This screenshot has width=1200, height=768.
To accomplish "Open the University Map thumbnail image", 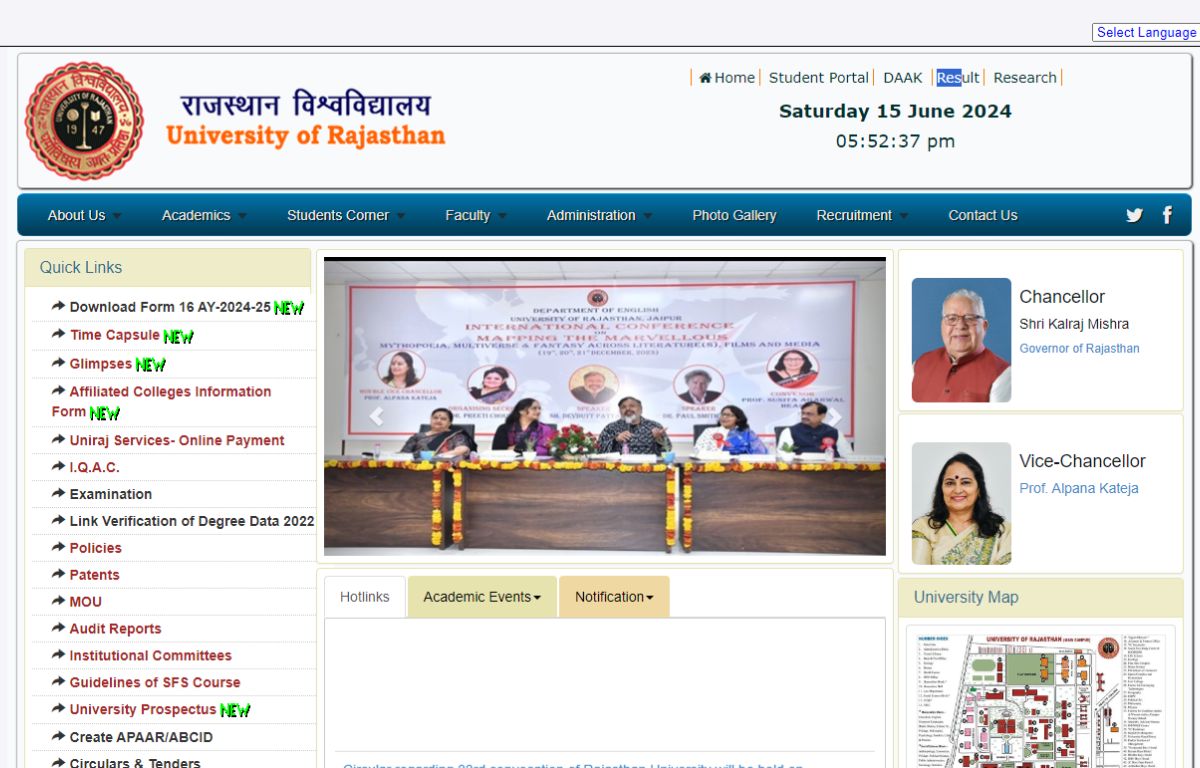I will [1040, 697].
